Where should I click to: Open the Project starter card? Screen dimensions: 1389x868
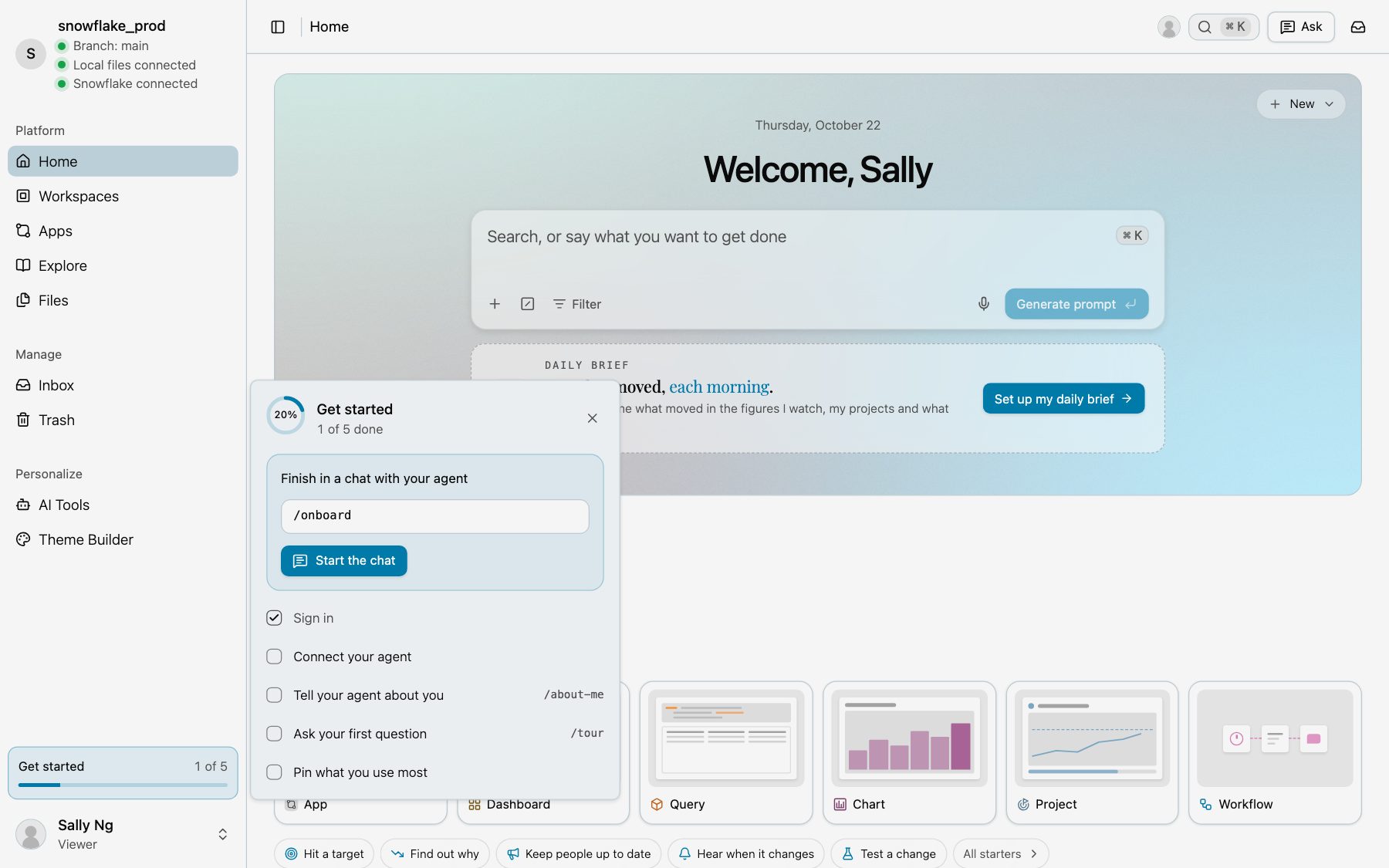[1092, 752]
